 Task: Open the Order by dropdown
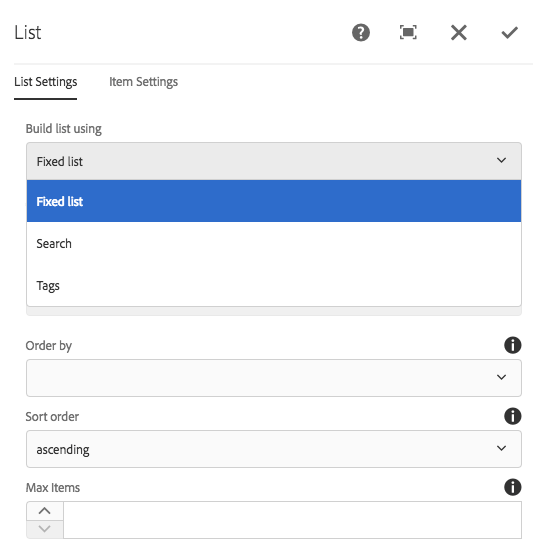pos(274,378)
